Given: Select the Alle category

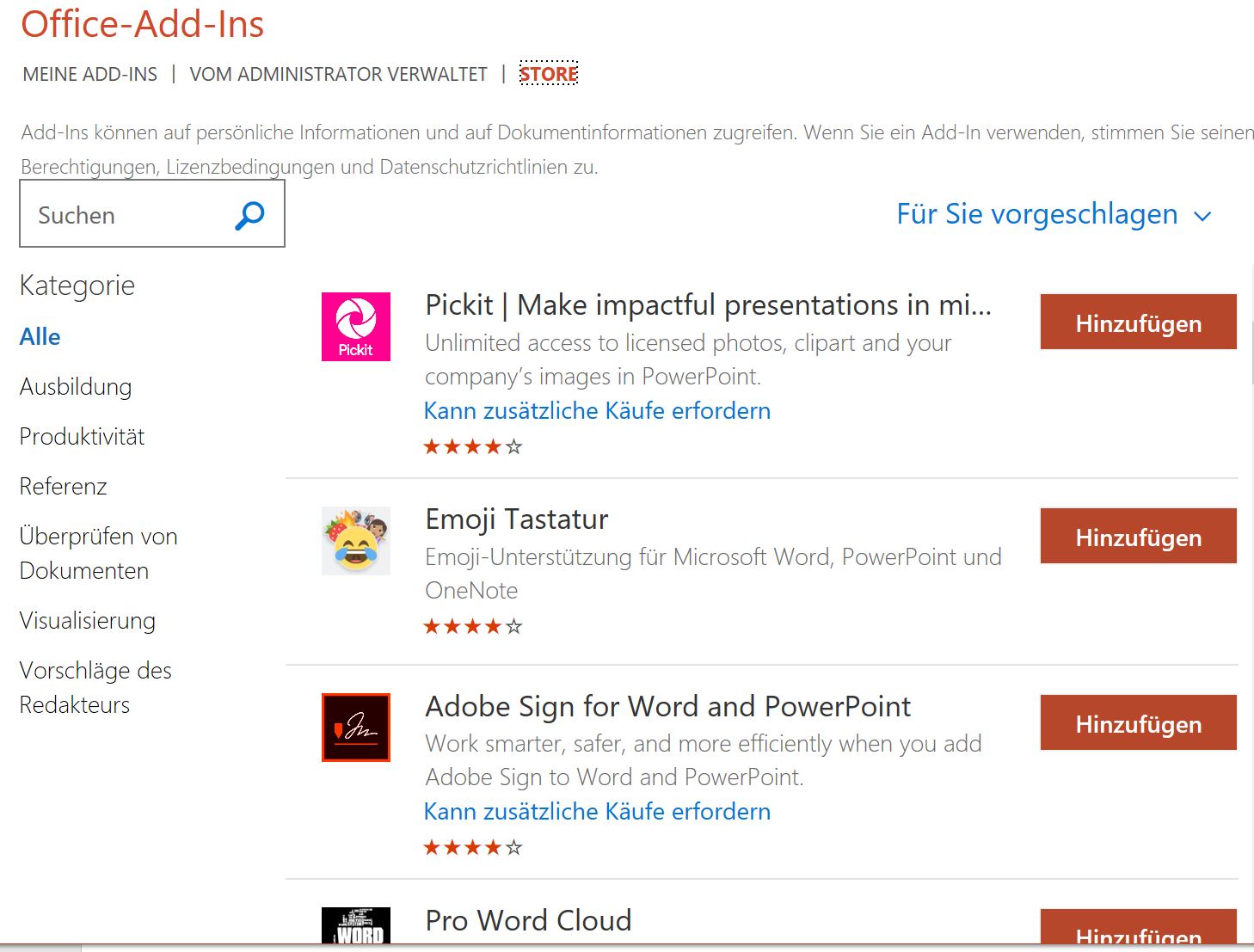Looking at the screenshot, I should point(40,337).
